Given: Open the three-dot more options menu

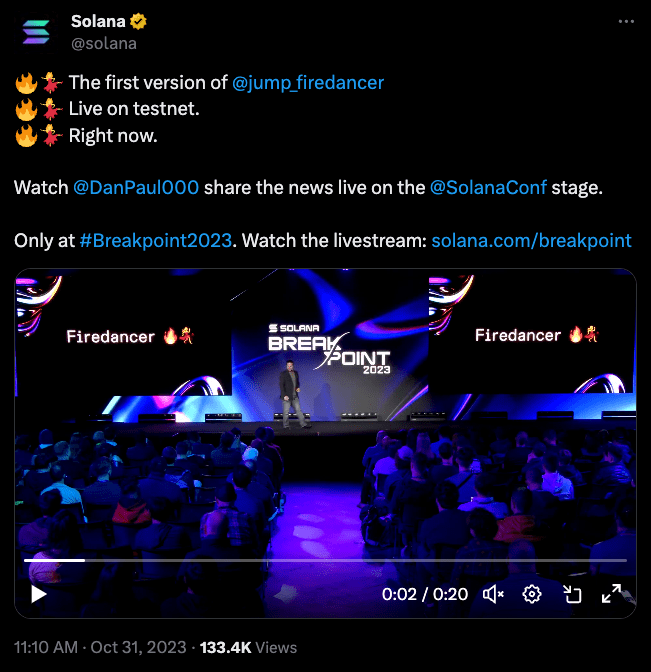Looking at the screenshot, I should click(x=626, y=21).
